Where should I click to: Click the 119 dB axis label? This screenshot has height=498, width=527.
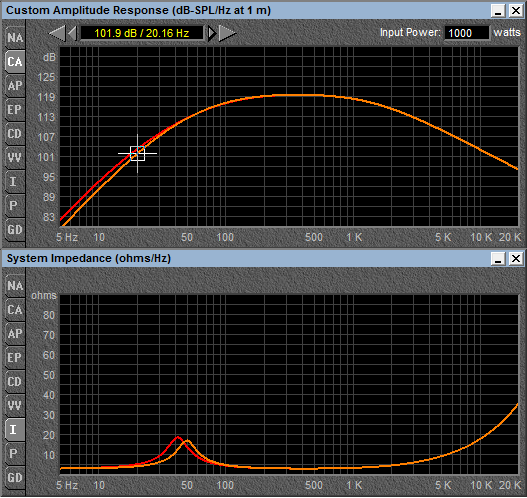coord(46,97)
